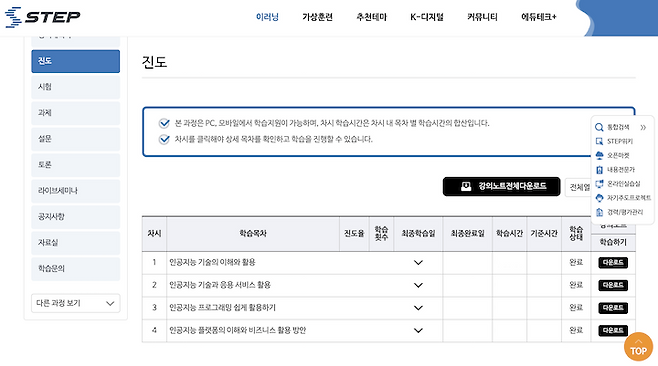
Task: Select 자료실 in the left sidebar
Action: (76, 243)
